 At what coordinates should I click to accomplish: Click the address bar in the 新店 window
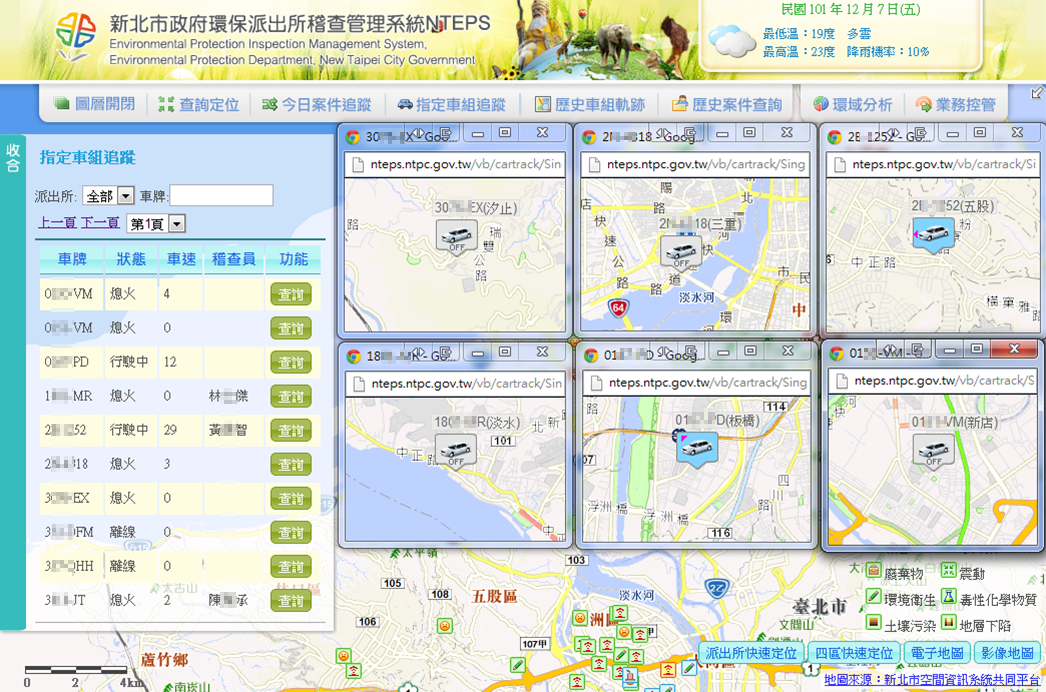932,381
